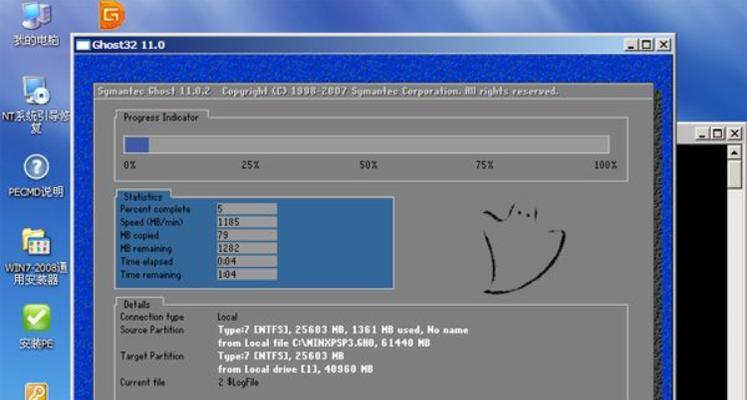Click the Symantec Ghost copyright header text
747x400 pixels.
327,91
